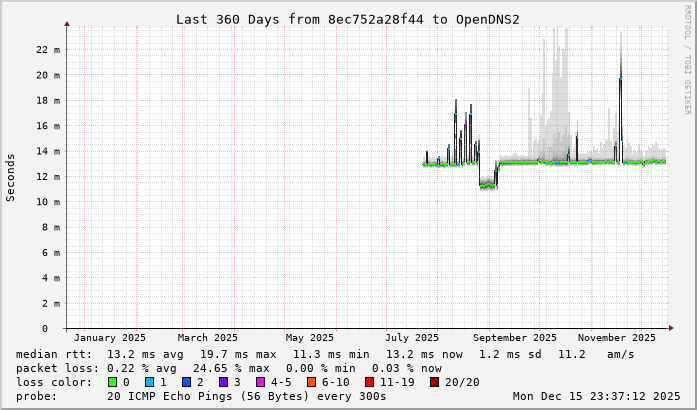
Task: Select the May 2025 axis label
Action: pyautogui.click(x=309, y=338)
